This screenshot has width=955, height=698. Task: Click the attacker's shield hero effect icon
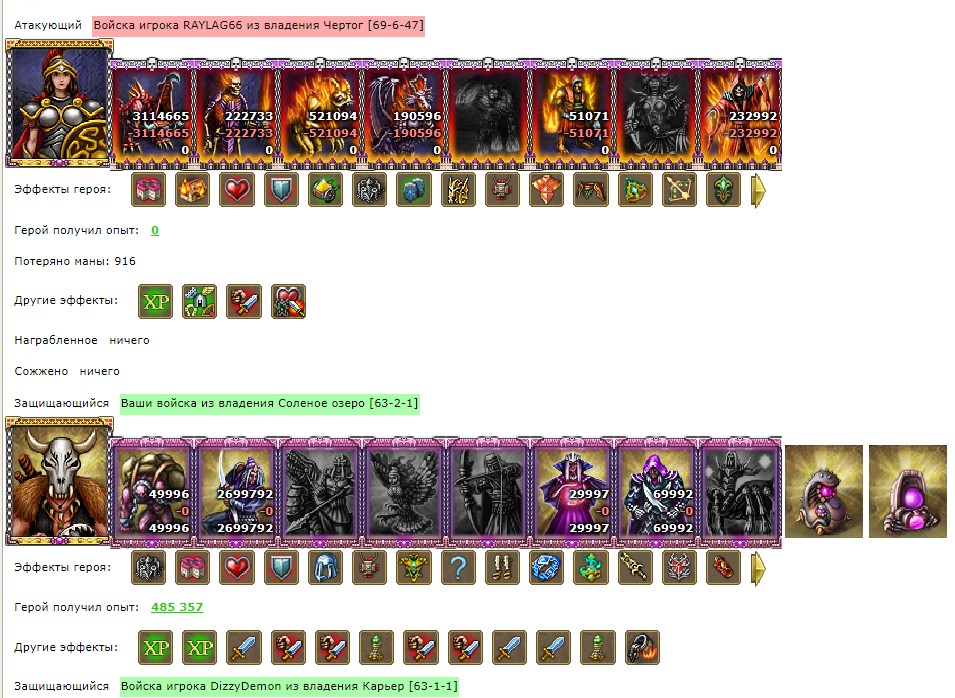click(x=281, y=189)
